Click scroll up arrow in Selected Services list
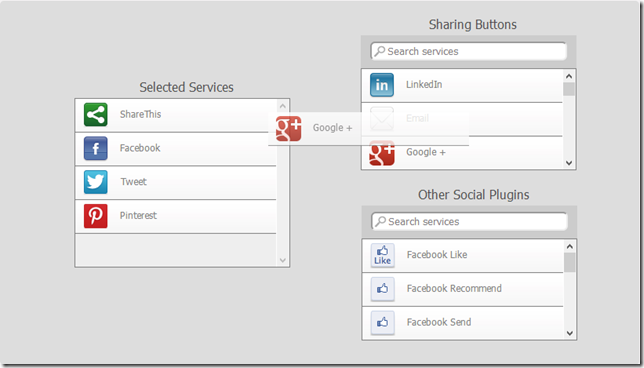This screenshot has height=368, width=644. pyautogui.click(x=283, y=106)
